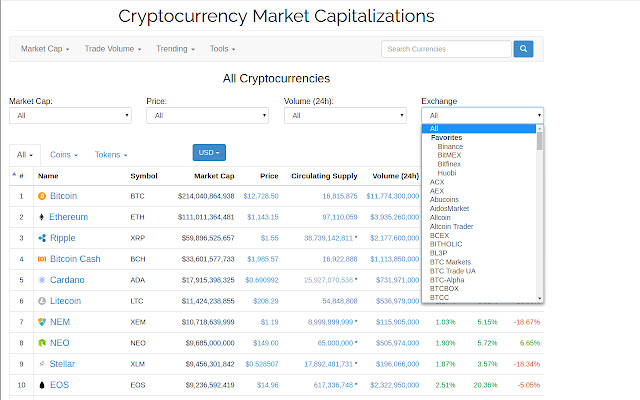Click the Ethereum logo icon

[41, 217]
